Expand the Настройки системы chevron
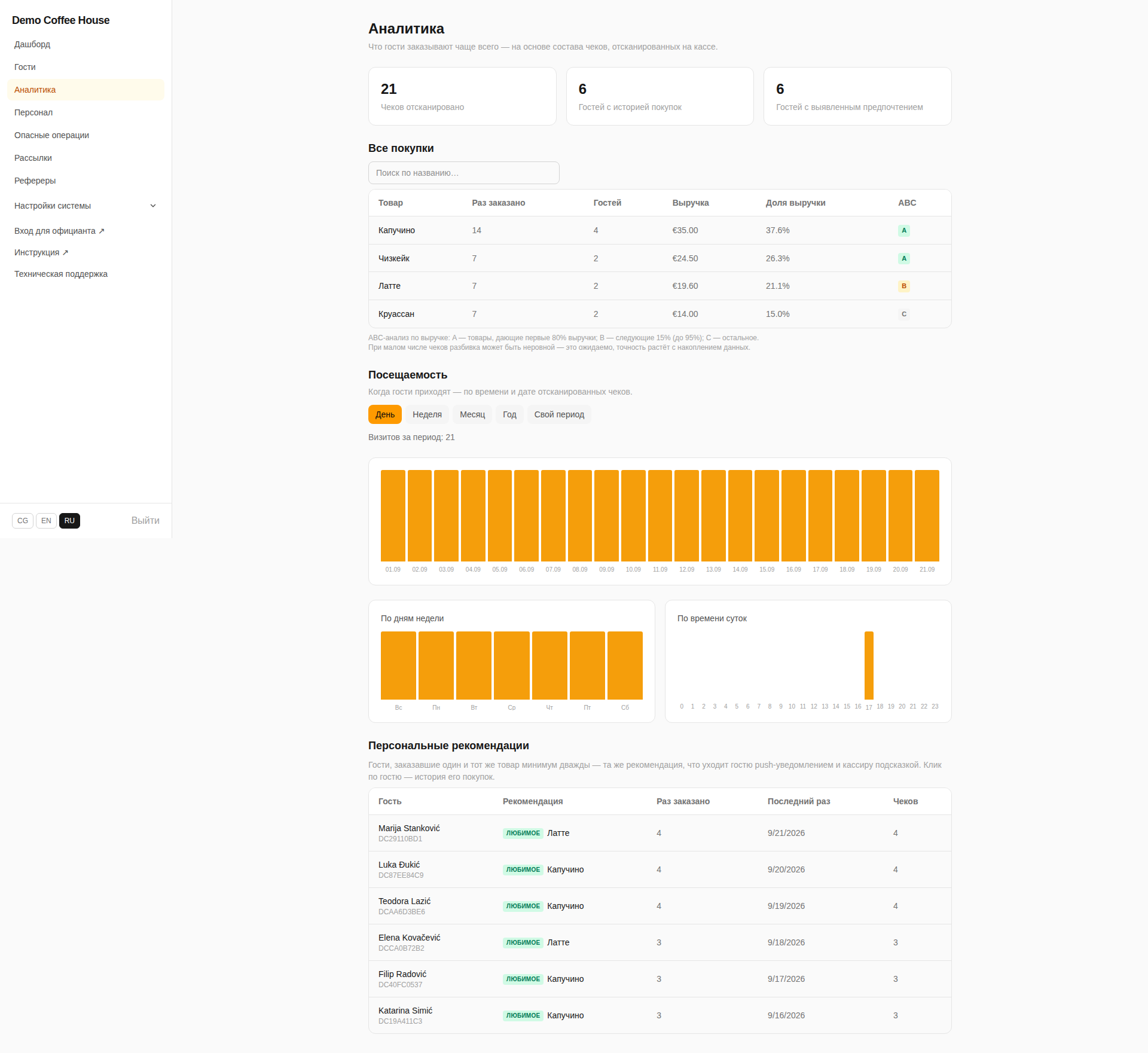 pos(153,206)
